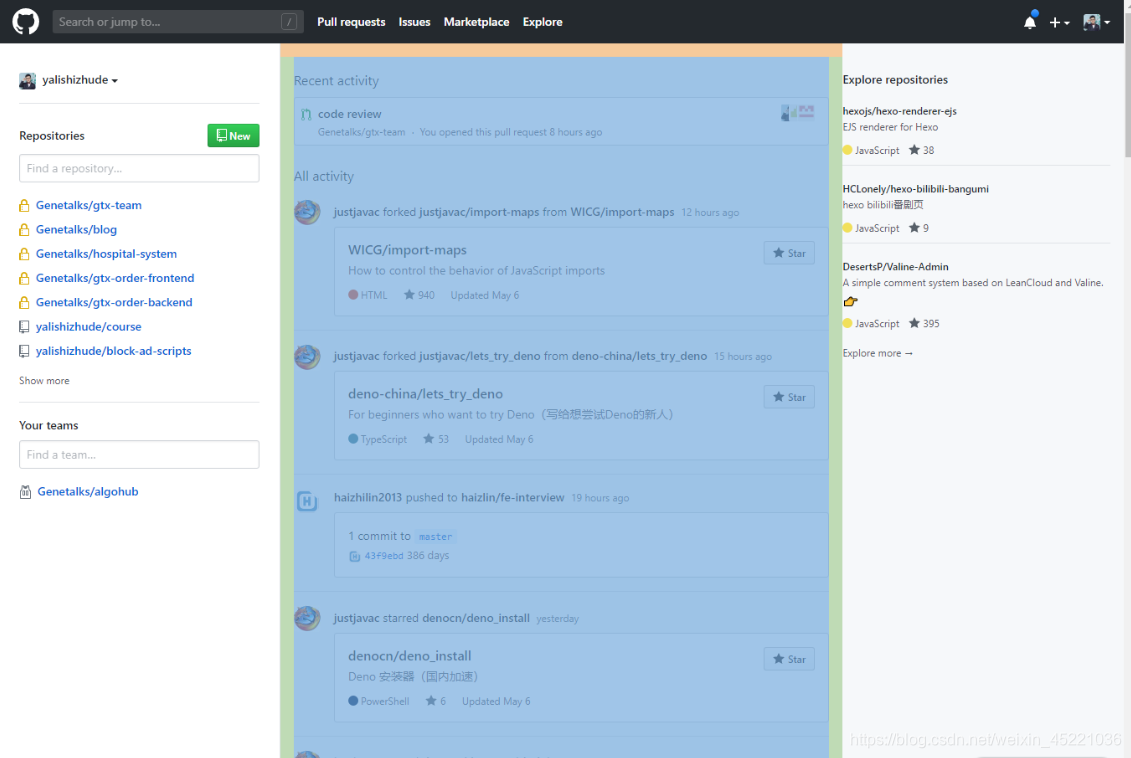This screenshot has width=1131, height=758.
Task: Open Pull requests in top navigation
Action: point(351,22)
